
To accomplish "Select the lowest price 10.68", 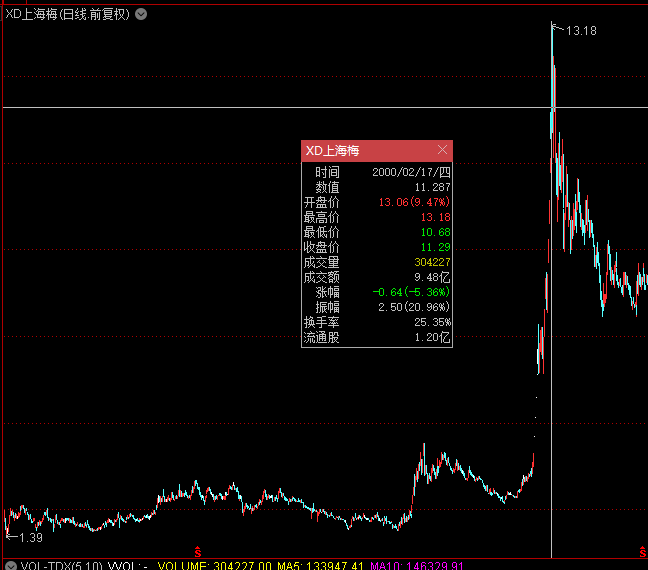I will 436,232.
